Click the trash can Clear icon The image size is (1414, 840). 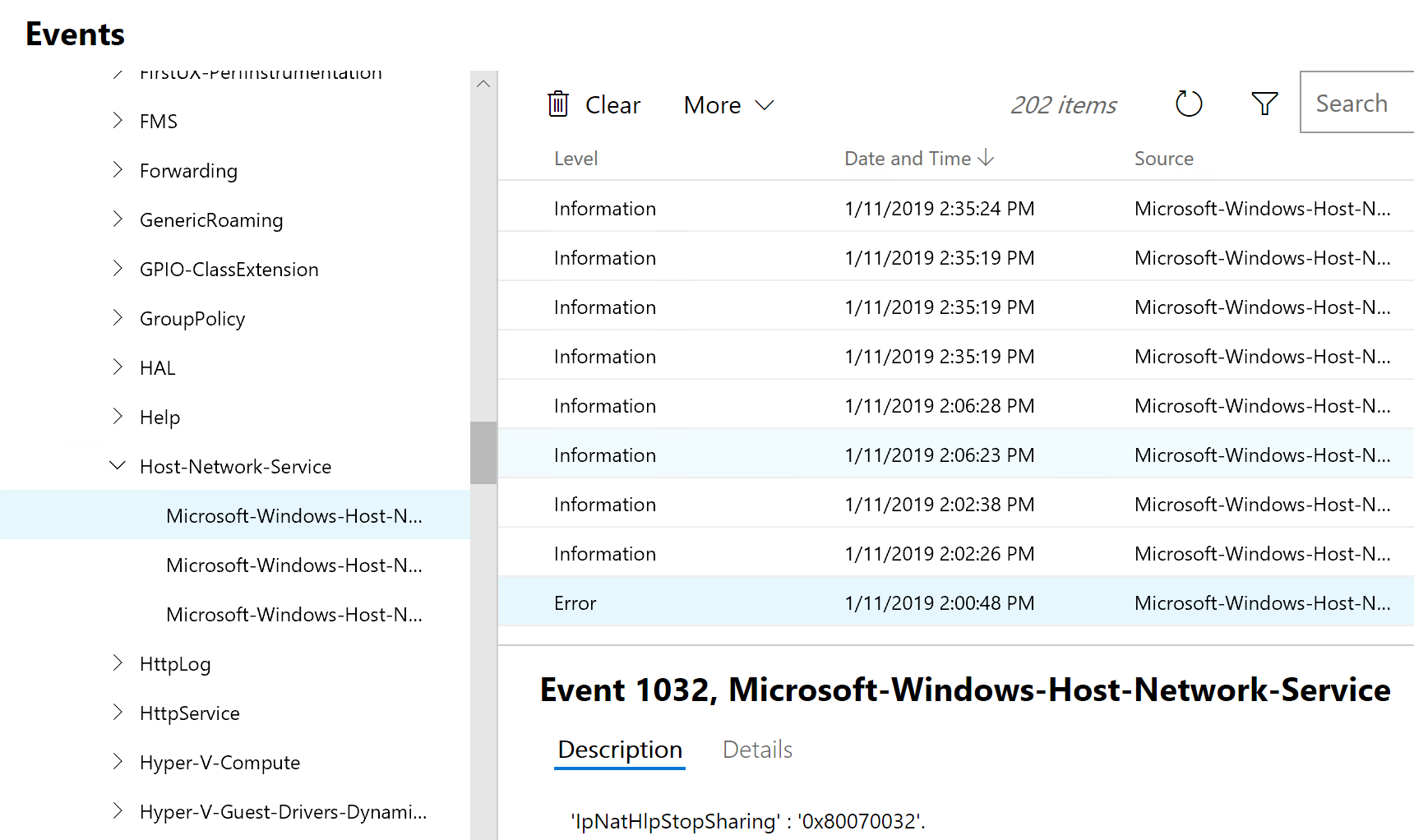click(x=558, y=104)
